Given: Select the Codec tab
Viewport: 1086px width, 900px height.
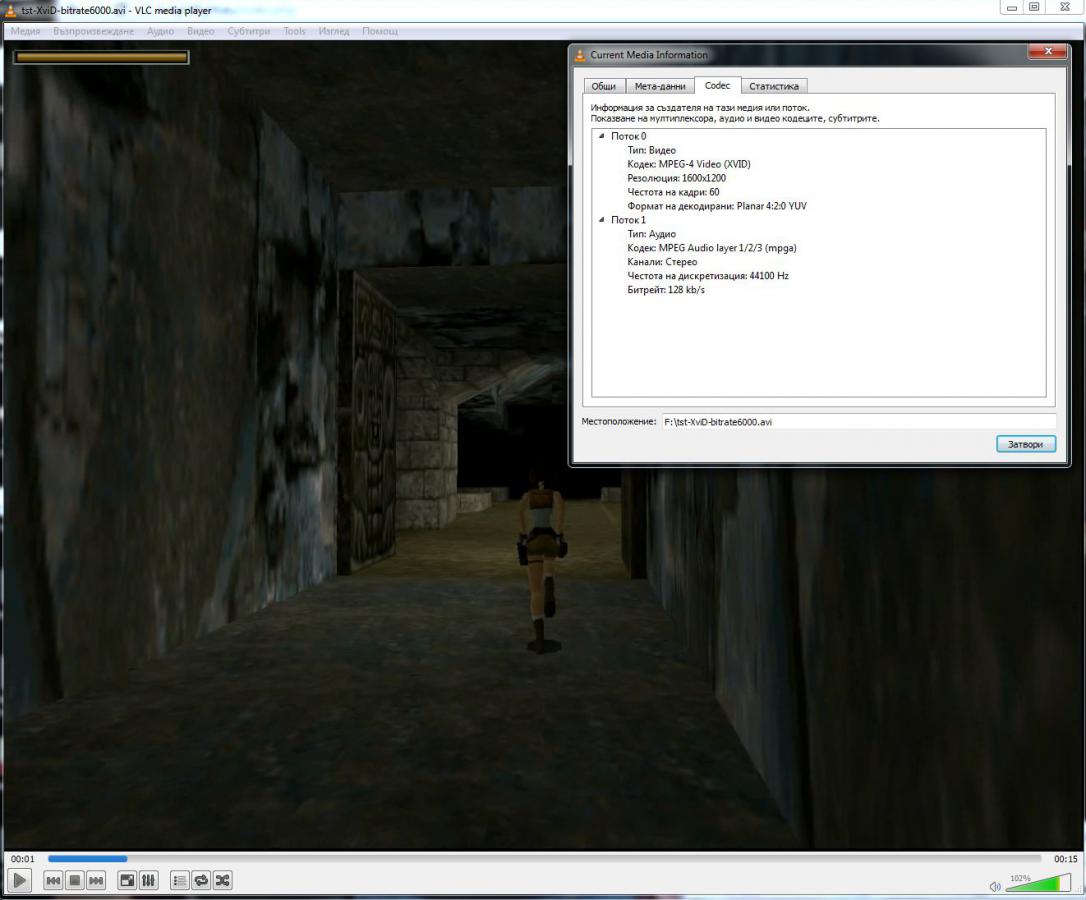Looking at the screenshot, I should (718, 85).
